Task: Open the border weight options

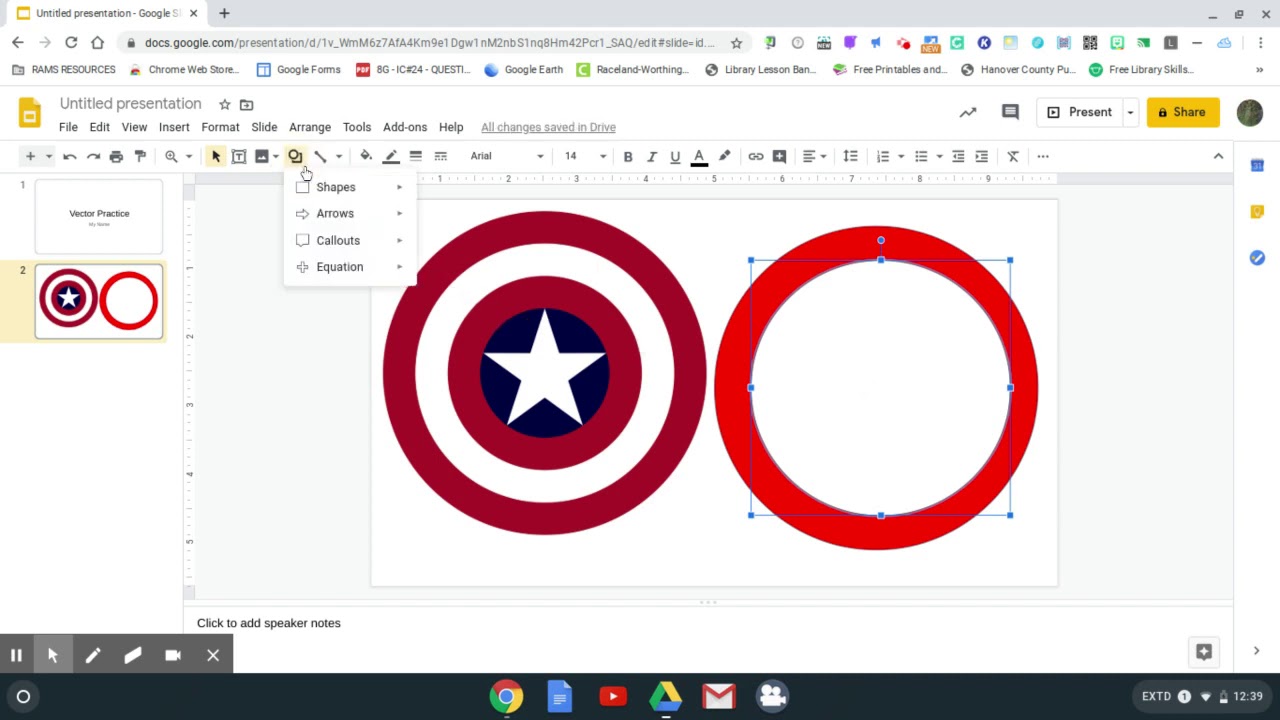Action: click(415, 156)
